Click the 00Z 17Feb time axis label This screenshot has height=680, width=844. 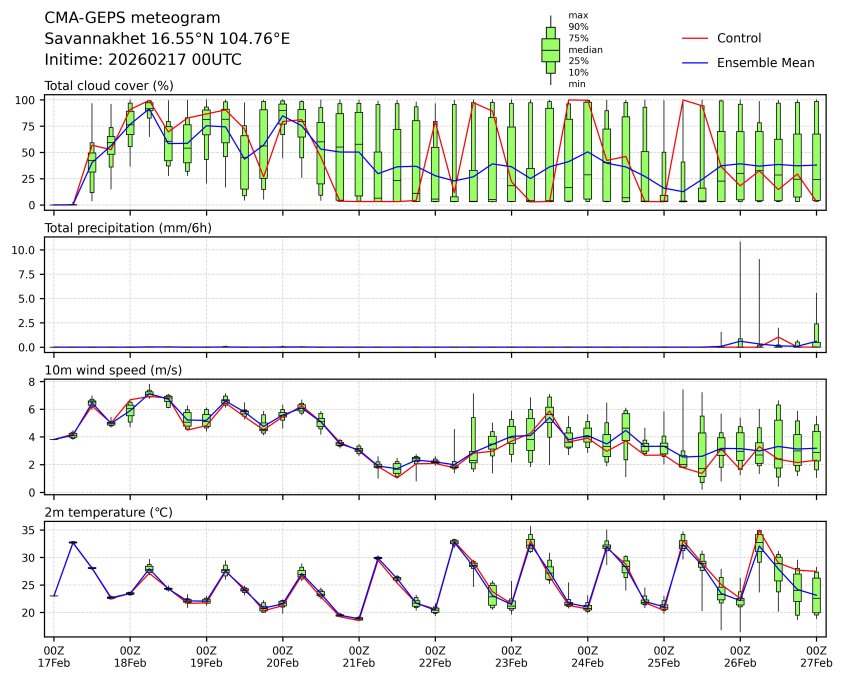coord(54,656)
